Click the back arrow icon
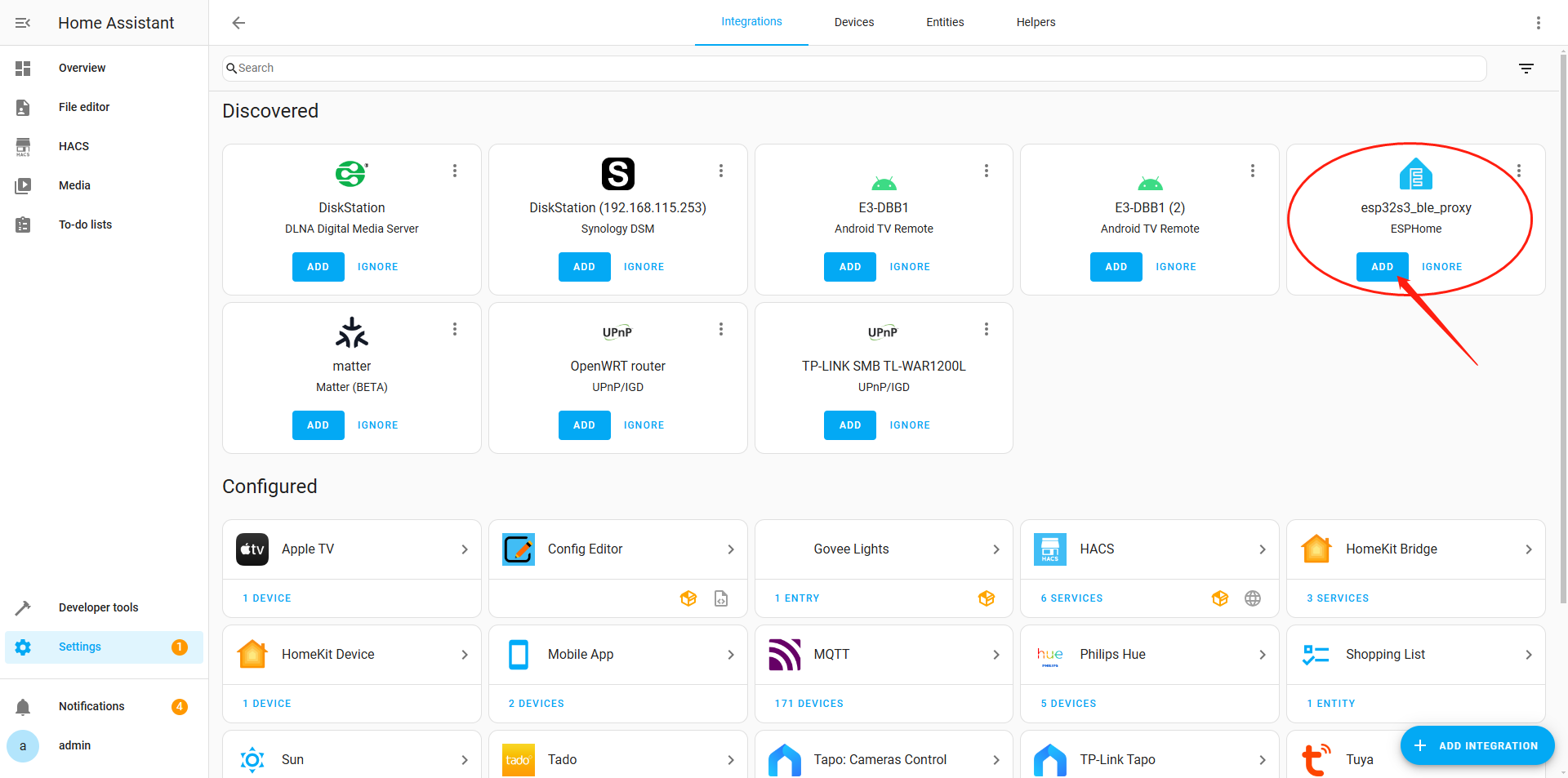 (238, 23)
